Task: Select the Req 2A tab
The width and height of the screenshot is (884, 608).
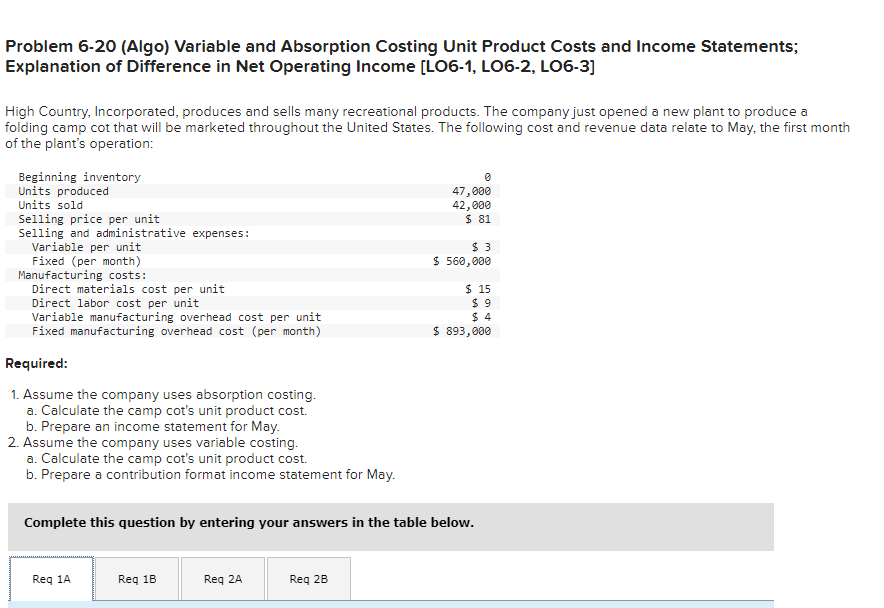Action: (222, 578)
